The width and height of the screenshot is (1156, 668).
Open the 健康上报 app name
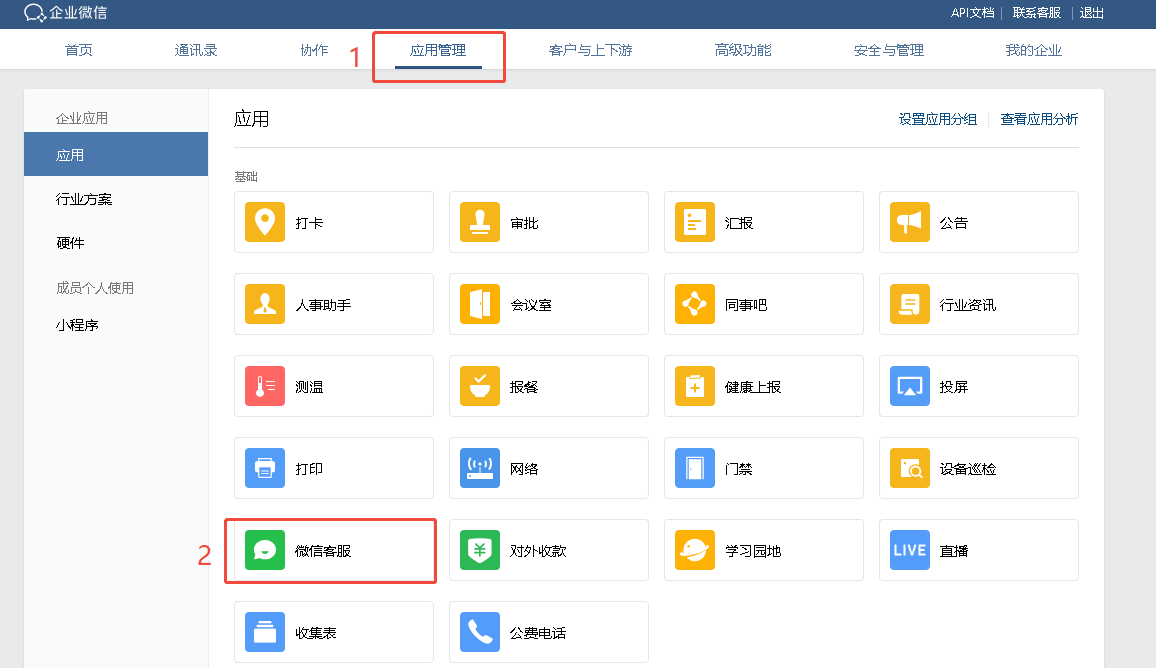(753, 386)
